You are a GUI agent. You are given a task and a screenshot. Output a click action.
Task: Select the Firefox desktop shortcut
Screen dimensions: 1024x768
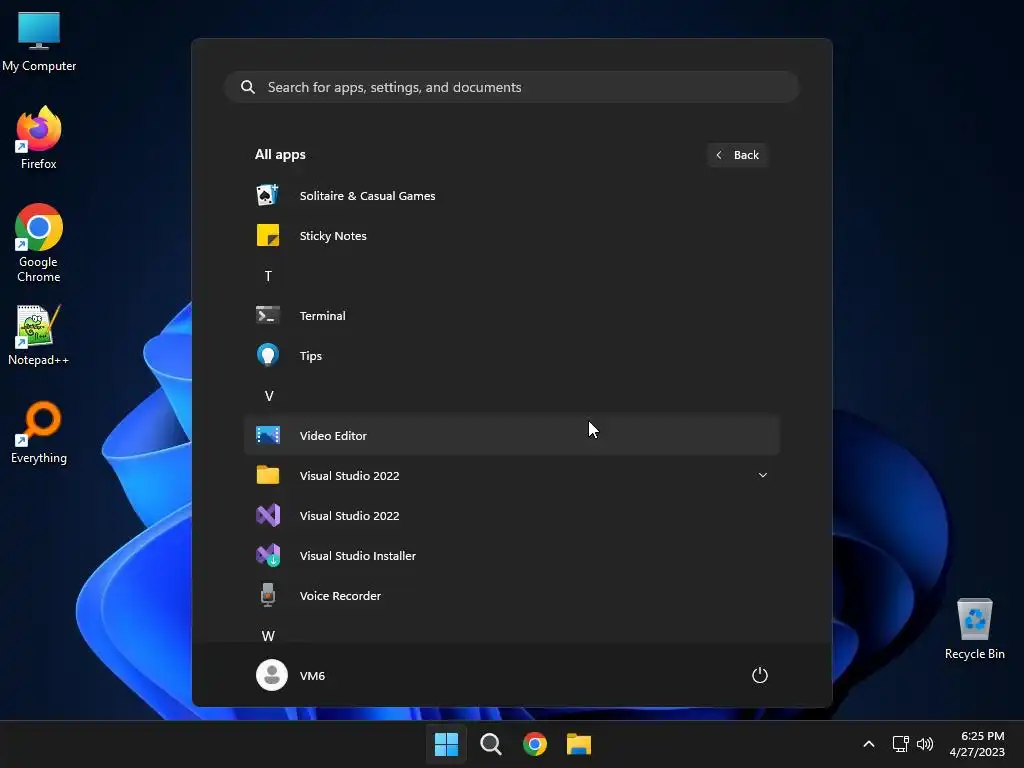39,138
